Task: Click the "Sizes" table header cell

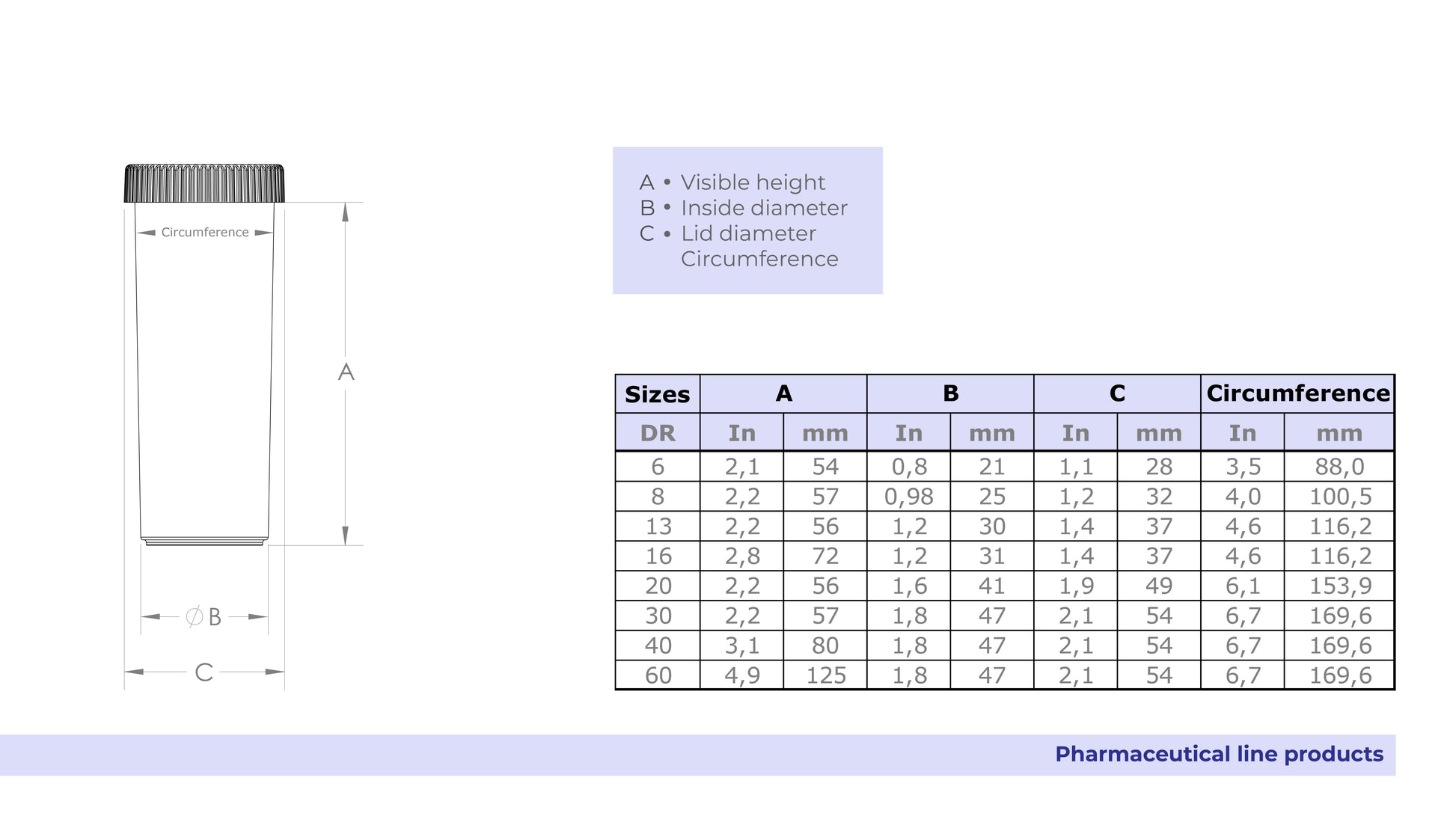Action: 657,394
